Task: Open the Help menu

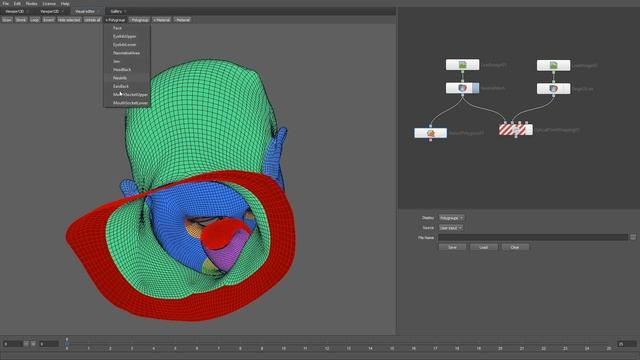Action: [65, 4]
